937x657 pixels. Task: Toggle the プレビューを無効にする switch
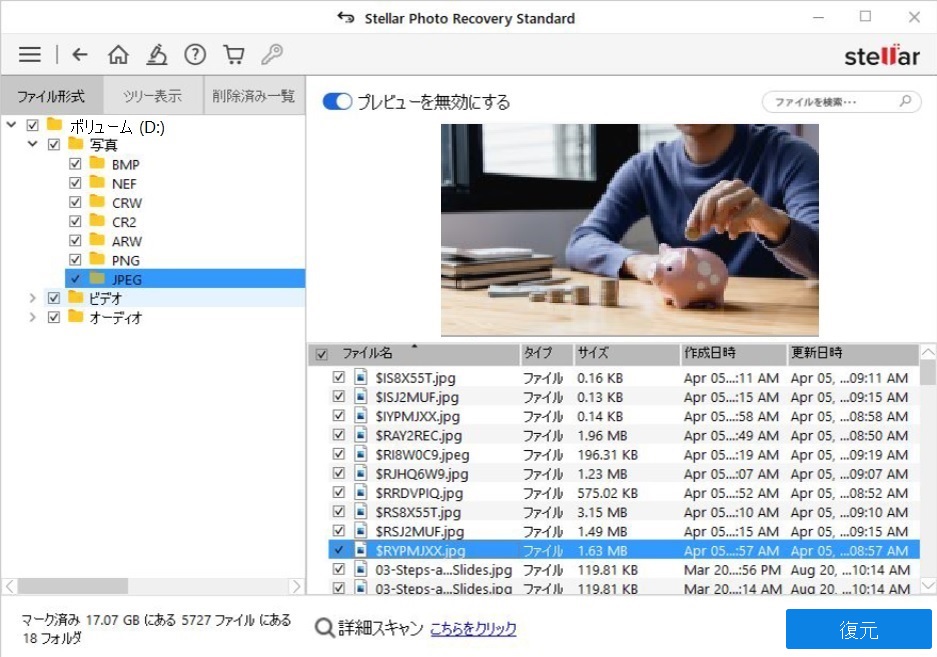click(337, 102)
